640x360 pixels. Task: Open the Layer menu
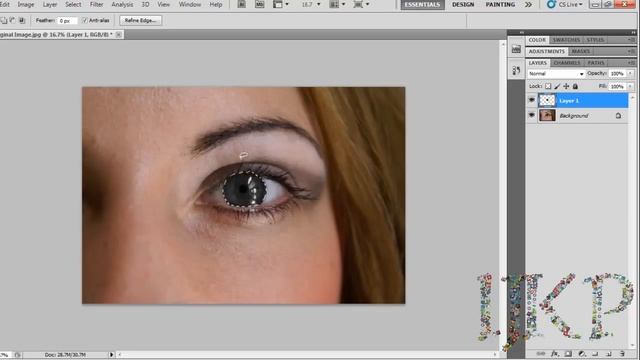point(50,4)
